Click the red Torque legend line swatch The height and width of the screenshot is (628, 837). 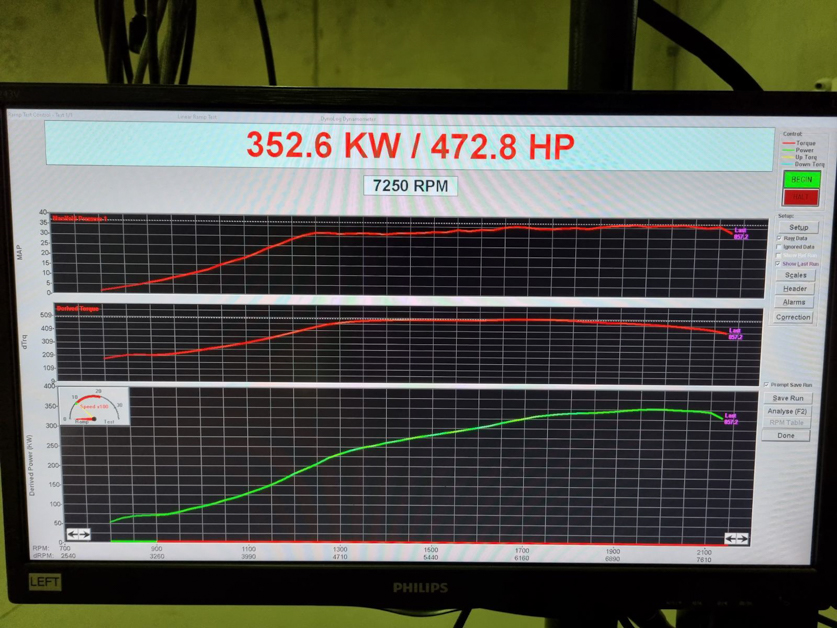pos(788,144)
